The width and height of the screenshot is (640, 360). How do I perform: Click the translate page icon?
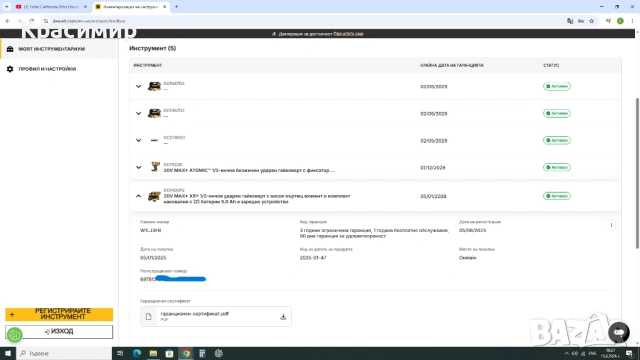570,21
